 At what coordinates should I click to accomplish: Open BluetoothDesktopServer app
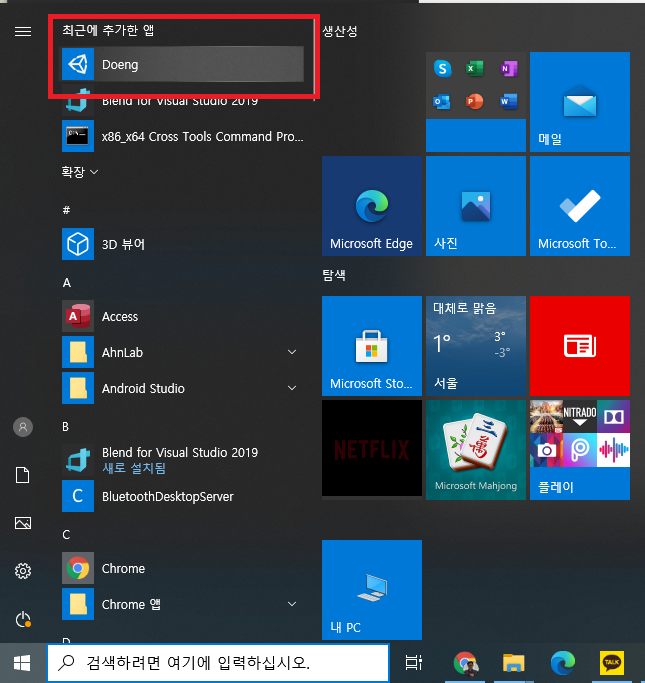tap(182, 496)
